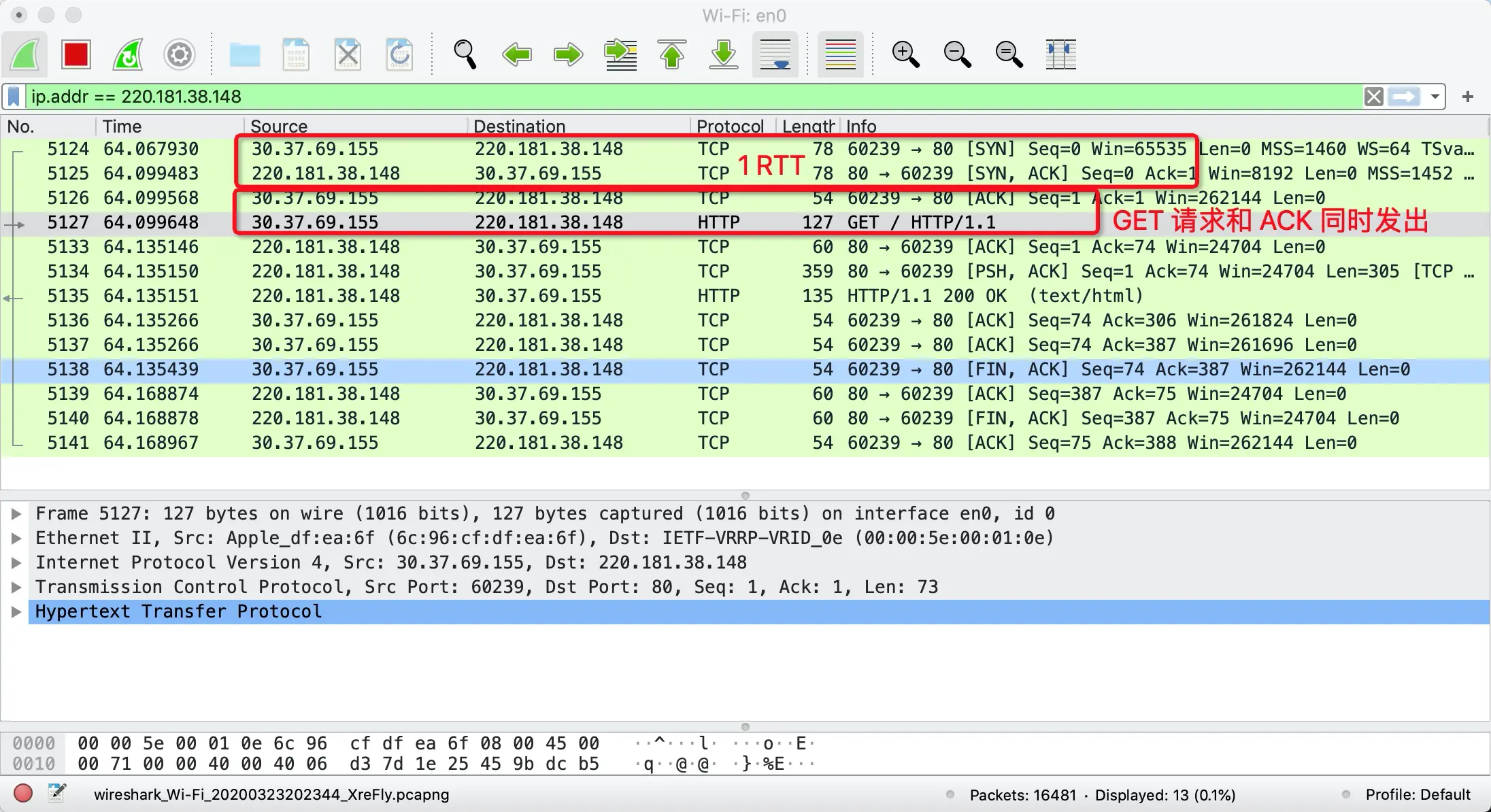Jump to last packet down-arrow icon

point(724,54)
